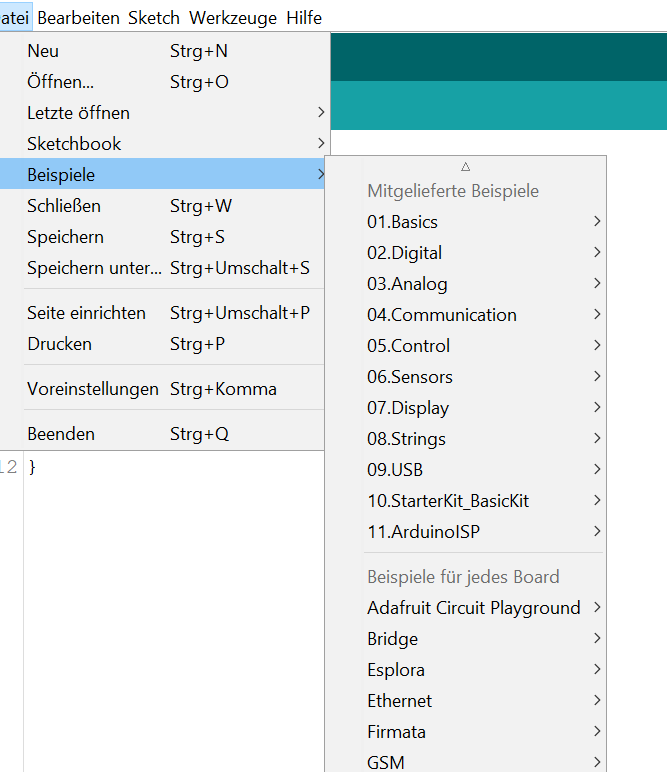Open the Bearbeiten menu
The height and width of the screenshot is (772, 667).
(78, 18)
